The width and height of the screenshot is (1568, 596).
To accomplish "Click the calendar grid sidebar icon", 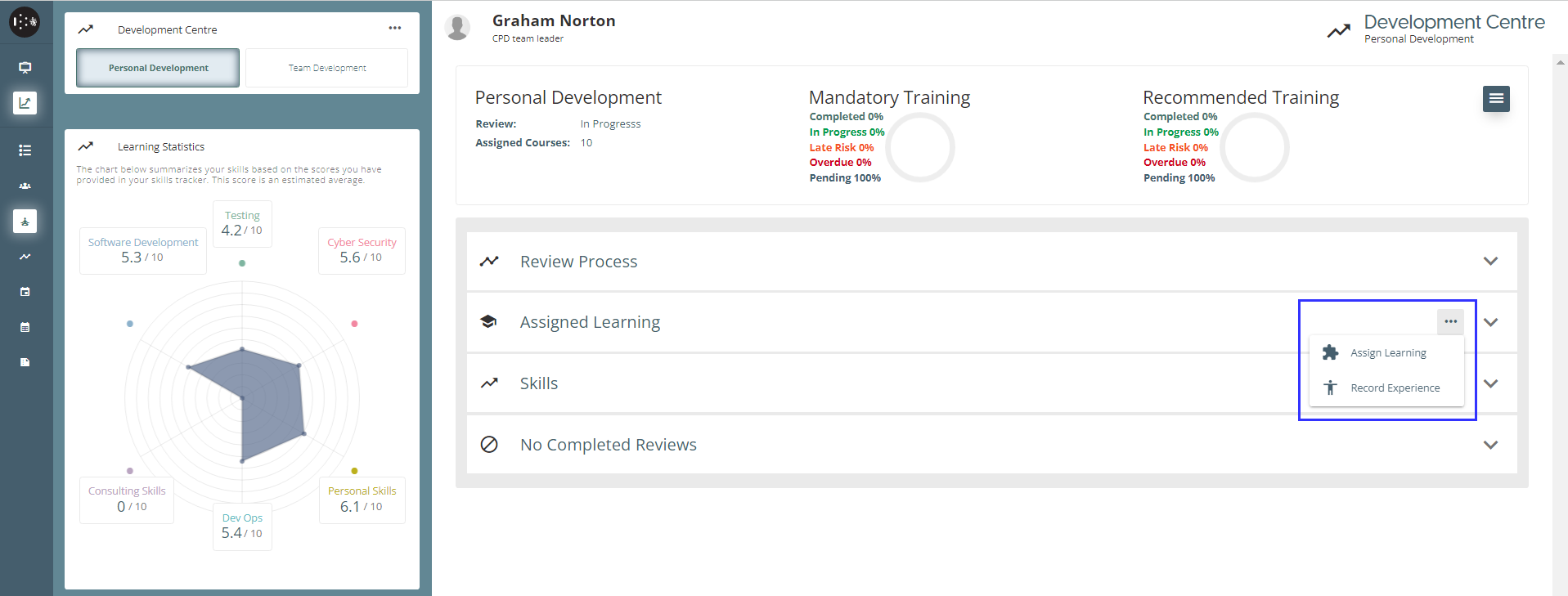I will [x=25, y=327].
